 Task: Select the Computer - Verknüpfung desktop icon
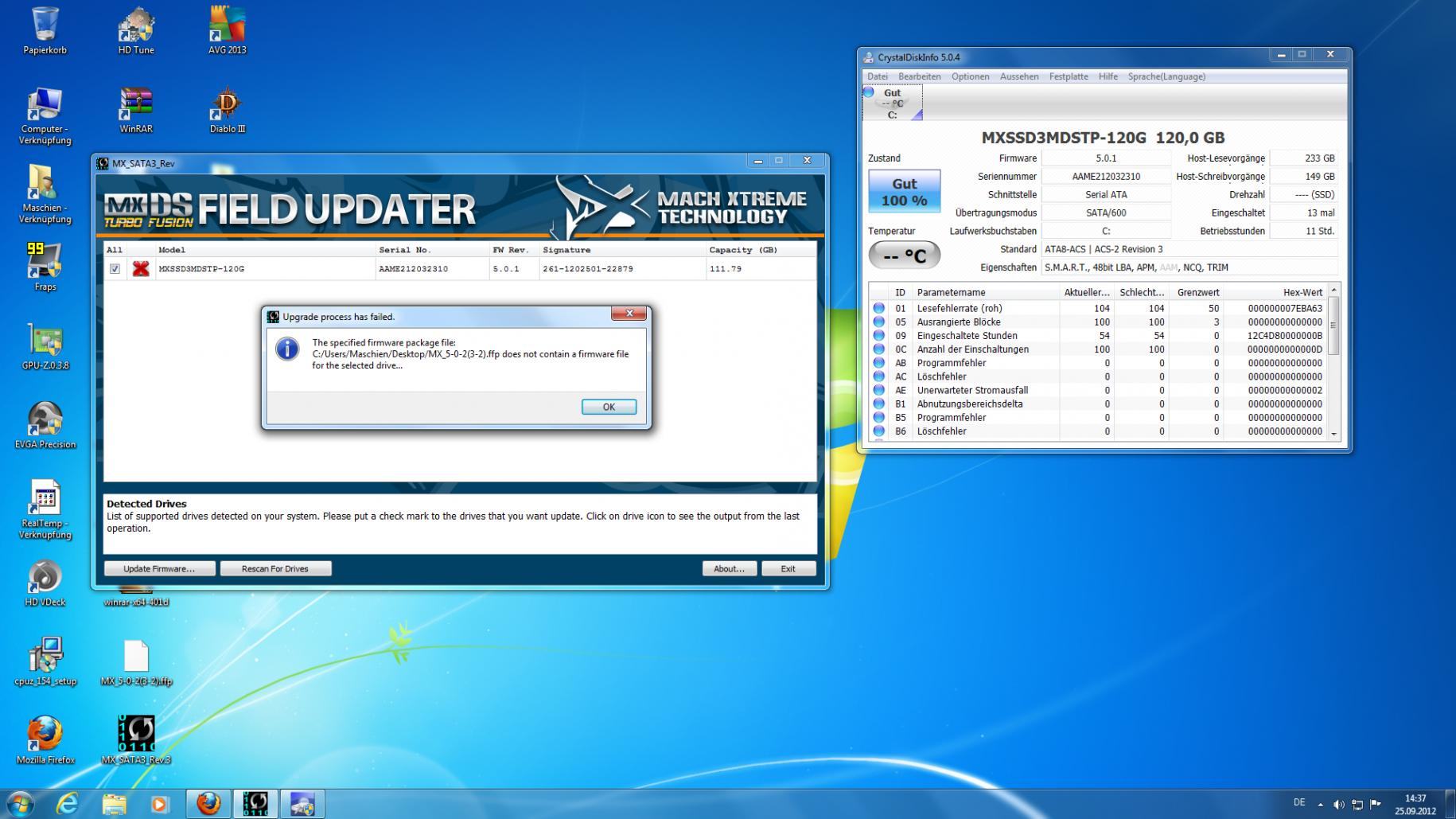tap(45, 115)
